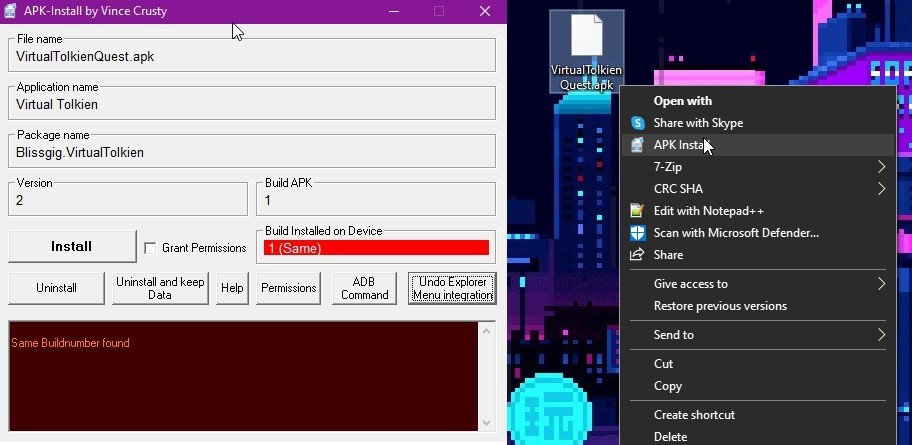This screenshot has width=912, height=445.
Task: Click the Microsoft Defender shield icon
Action: pyautogui.click(x=637, y=233)
